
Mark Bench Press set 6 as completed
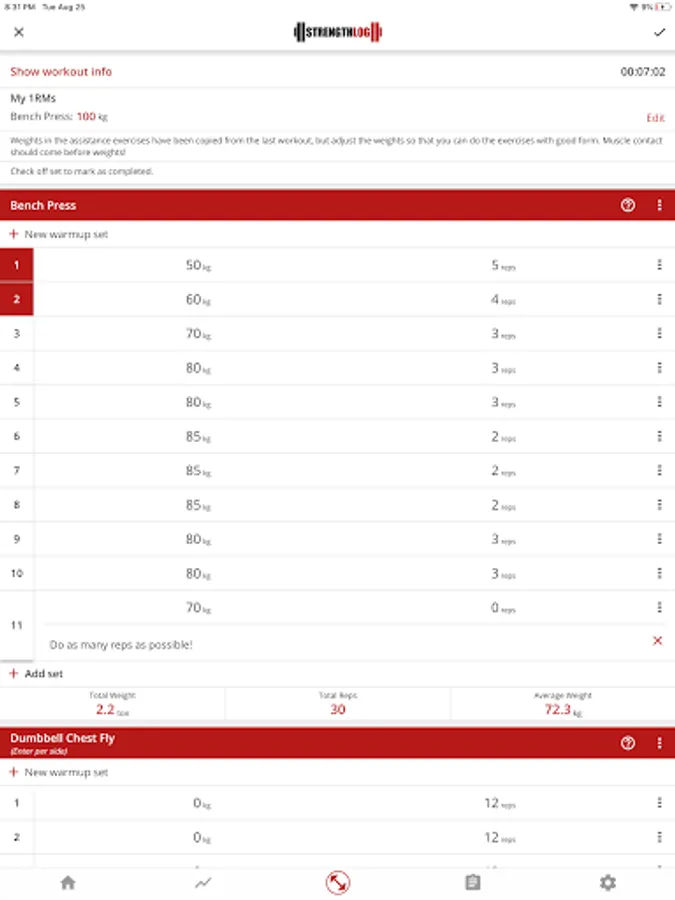pyautogui.click(x=17, y=436)
